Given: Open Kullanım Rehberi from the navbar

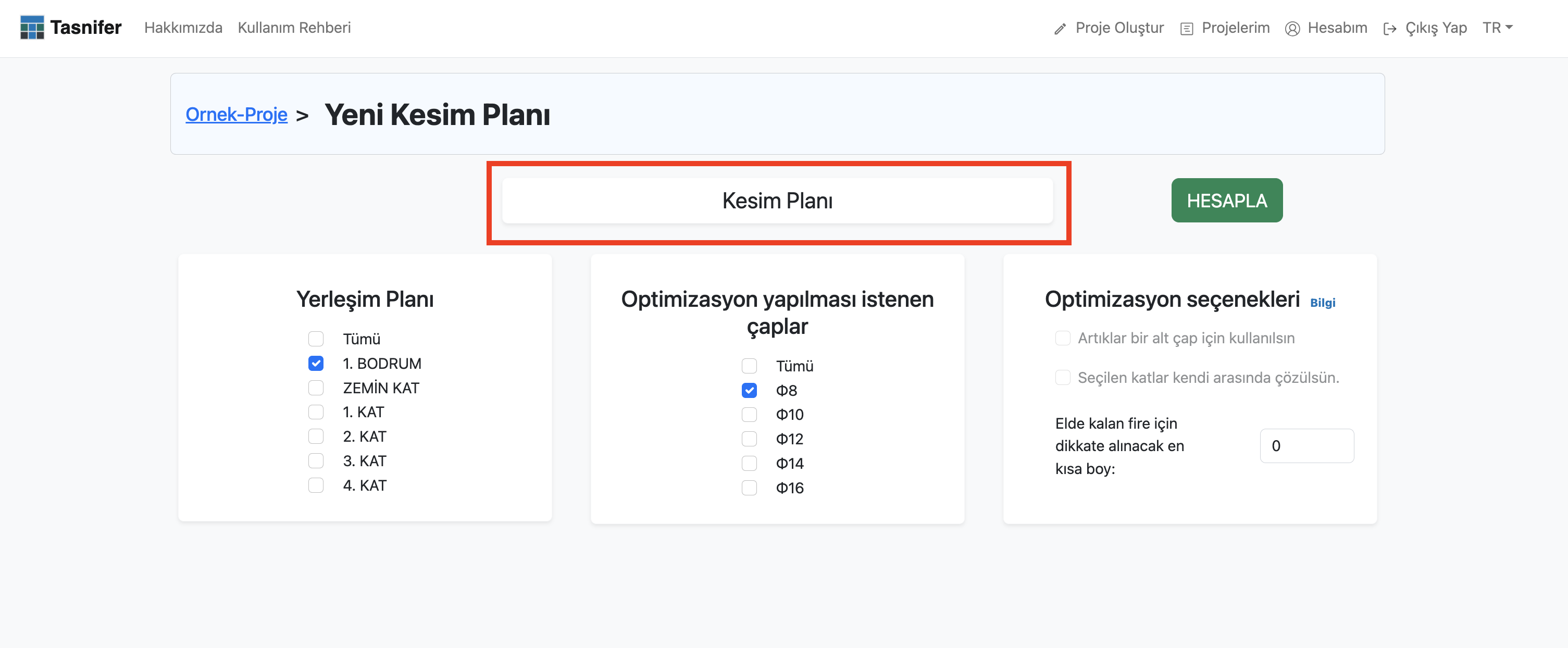Looking at the screenshot, I should click(294, 28).
